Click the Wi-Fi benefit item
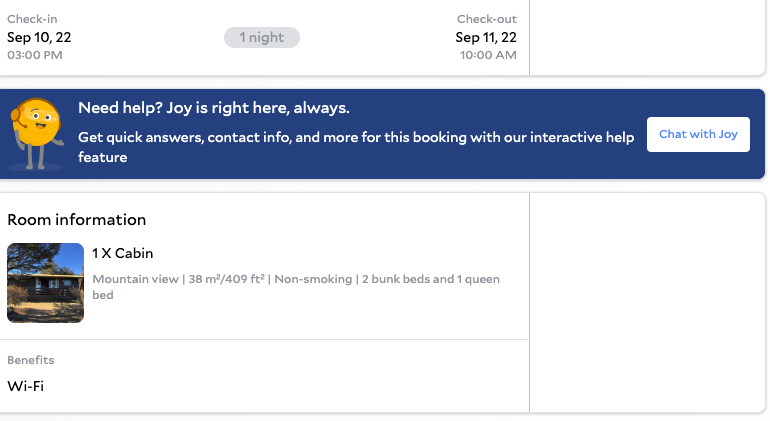Image resolution: width=770 pixels, height=421 pixels. coord(26,386)
